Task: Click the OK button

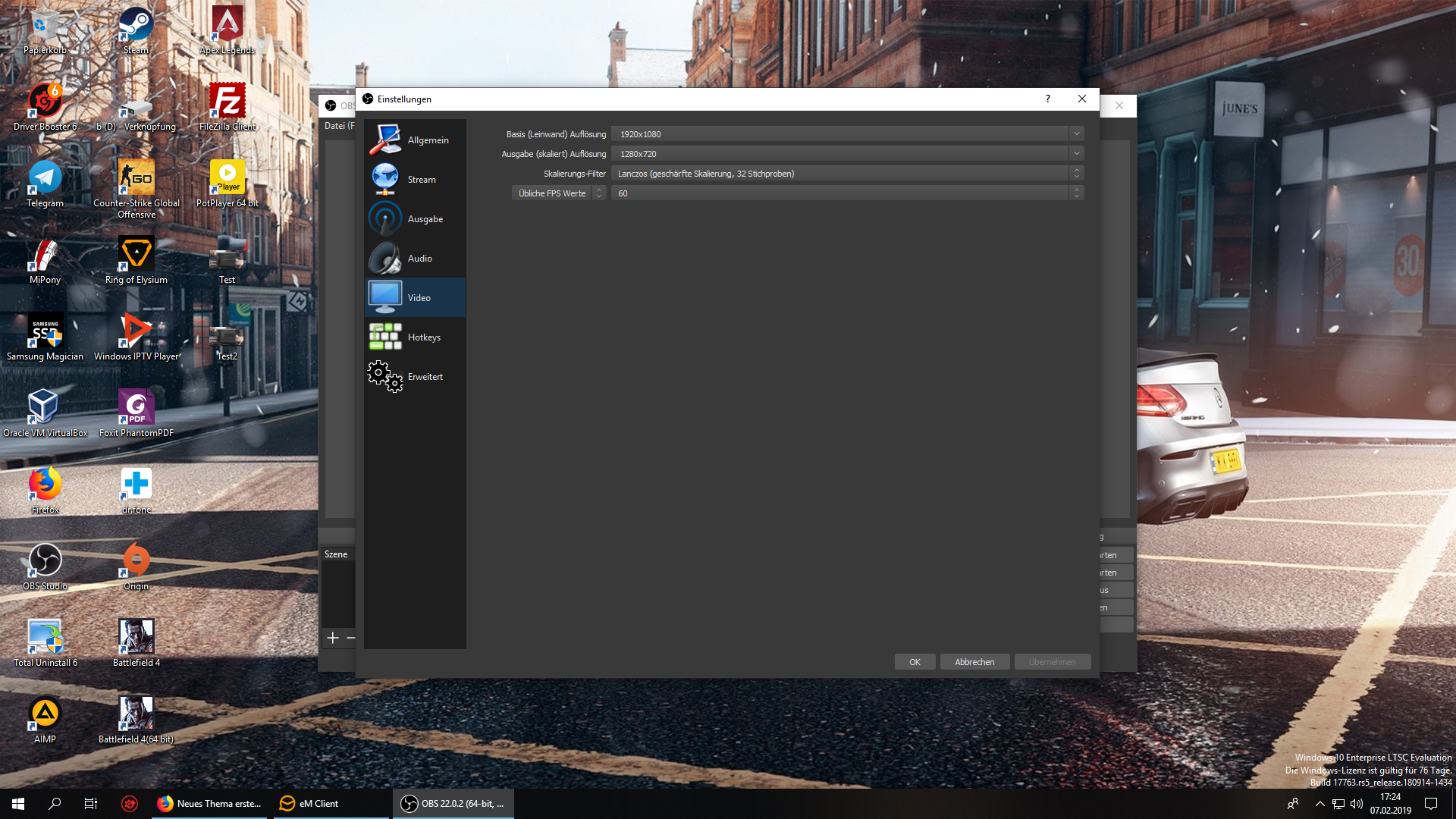Action: coord(915,662)
